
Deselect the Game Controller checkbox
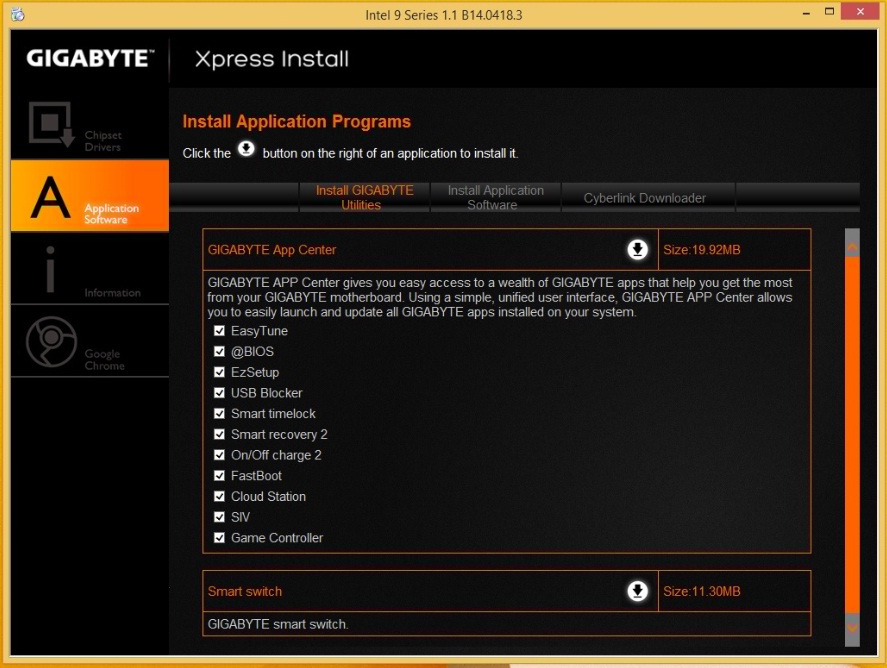click(219, 538)
